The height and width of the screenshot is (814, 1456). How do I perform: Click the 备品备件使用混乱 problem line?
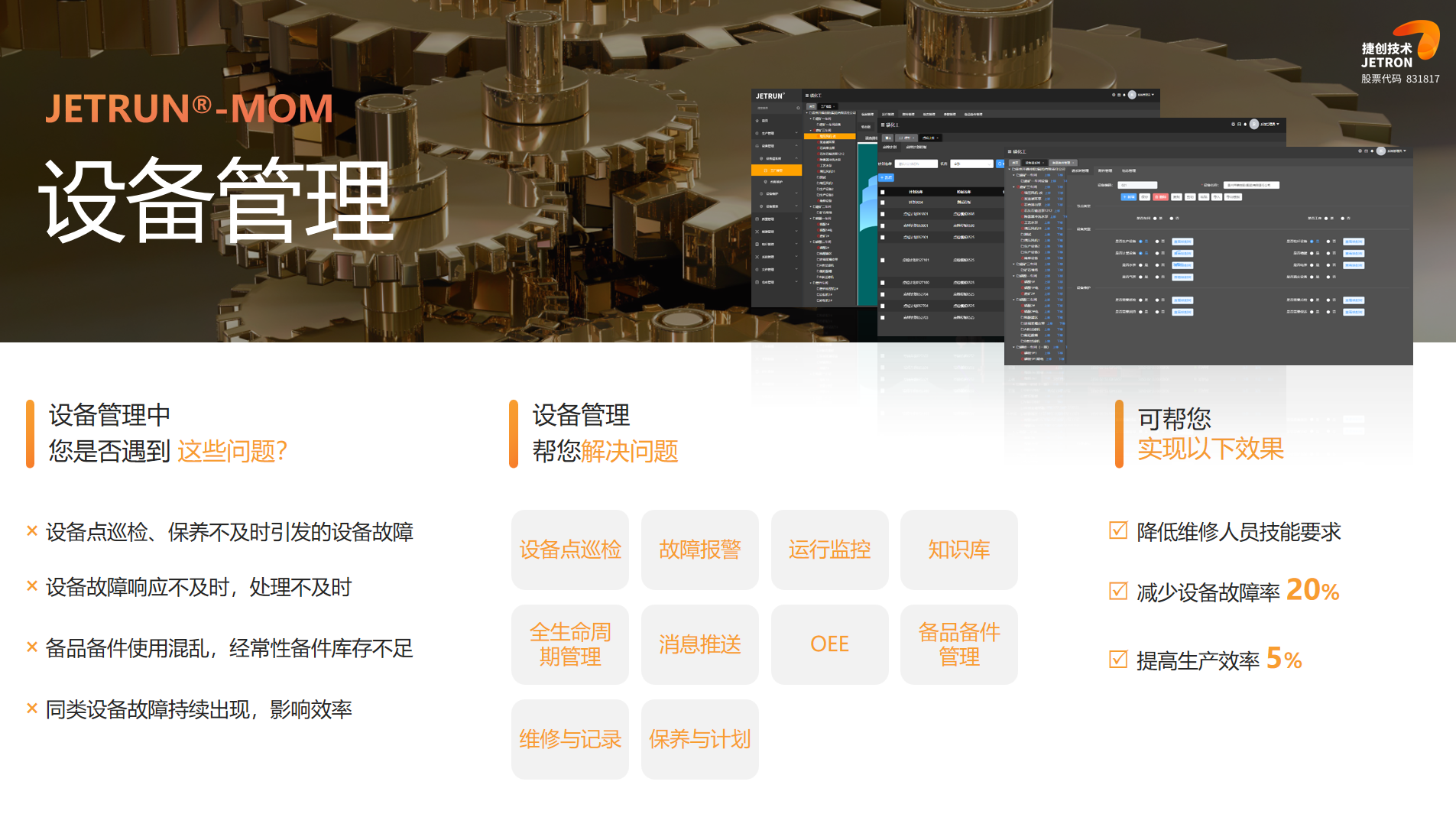click(229, 648)
